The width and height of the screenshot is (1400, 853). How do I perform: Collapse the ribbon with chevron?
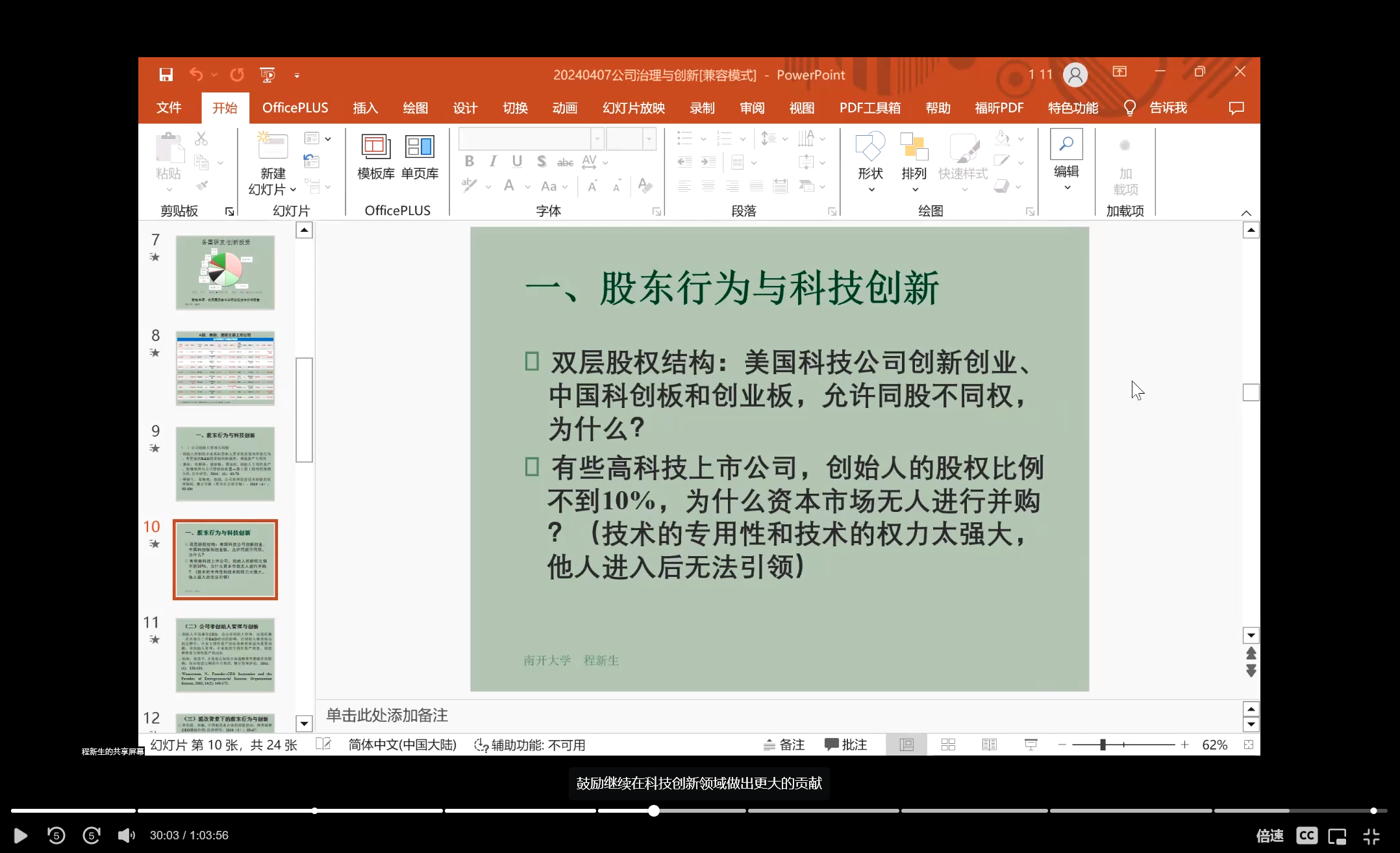pyautogui.click(x=1246, y=213)
